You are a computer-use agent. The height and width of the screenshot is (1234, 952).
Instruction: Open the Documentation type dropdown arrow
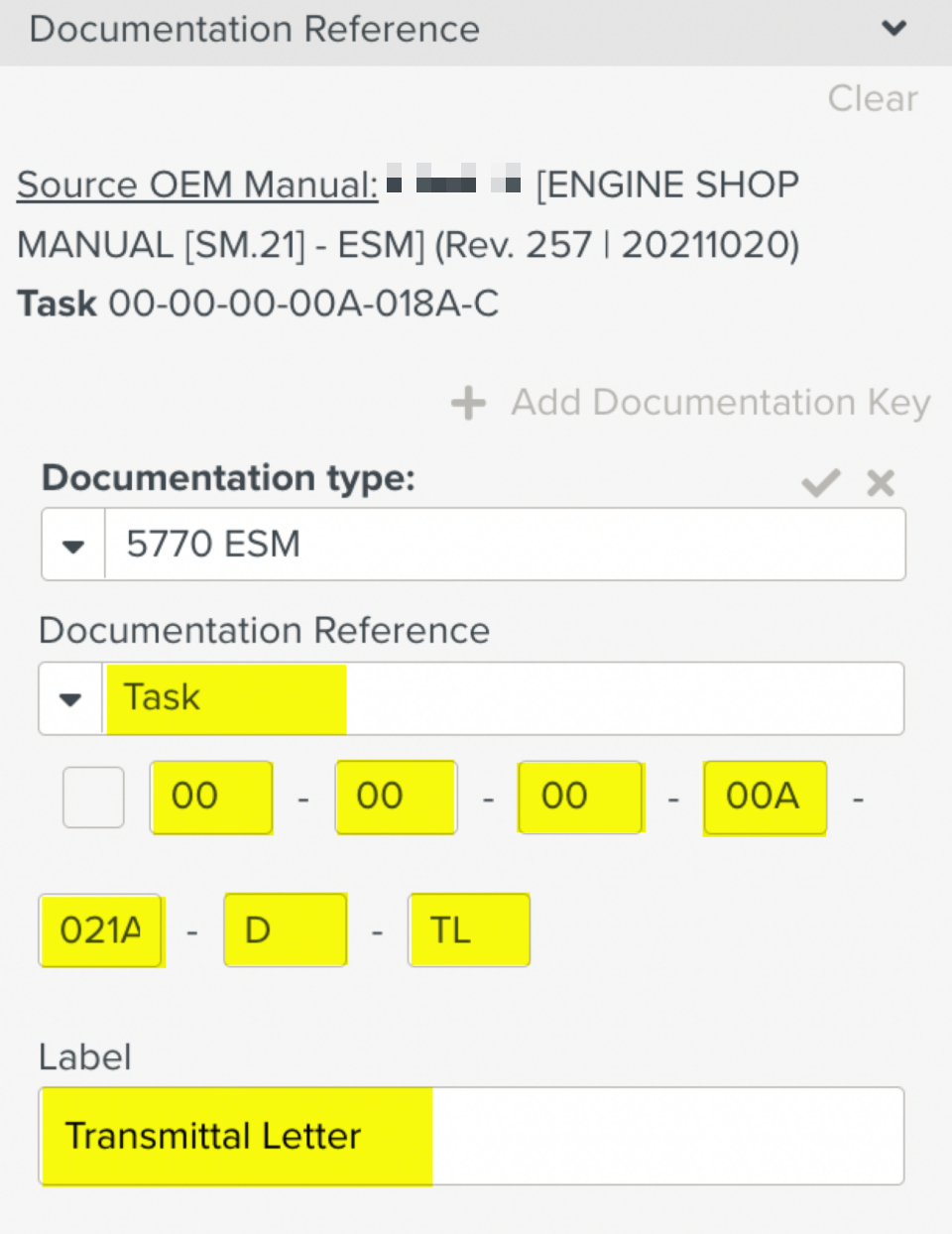coord(73,545)
